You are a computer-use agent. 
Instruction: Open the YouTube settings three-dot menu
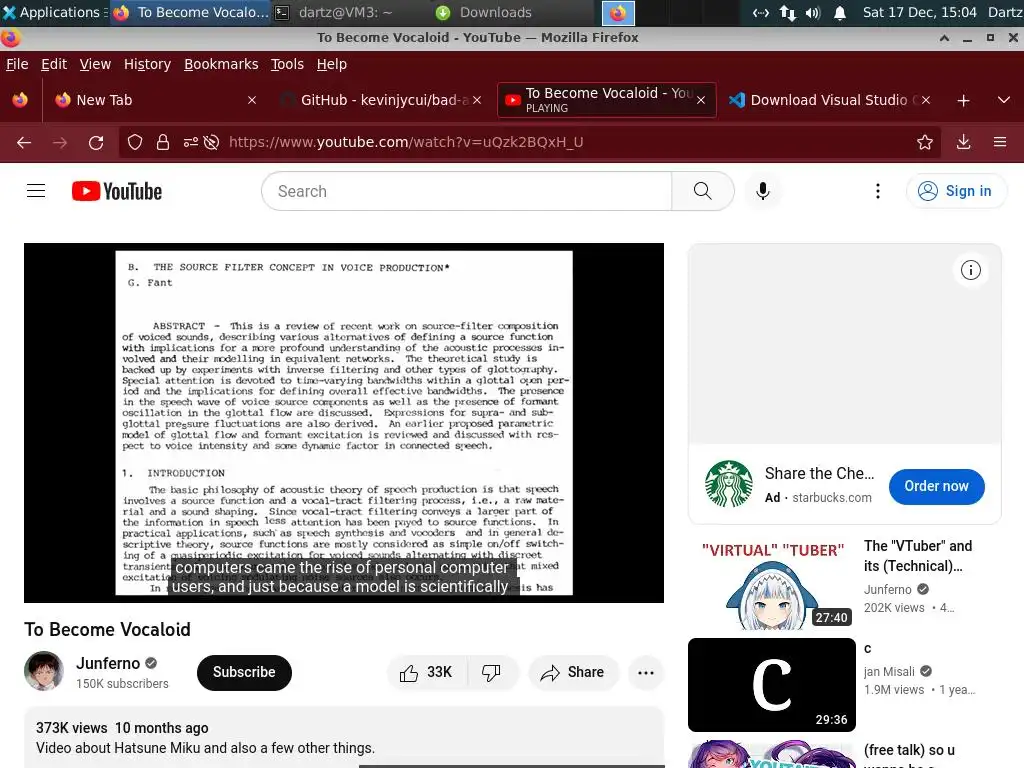pyautogui.click(x=878, y=191)
